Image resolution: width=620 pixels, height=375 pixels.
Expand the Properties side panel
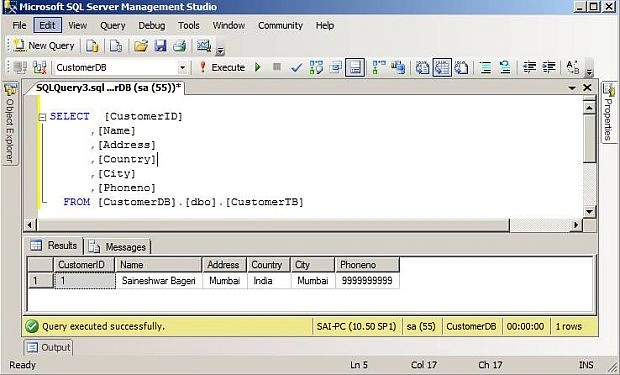(609, 112)
